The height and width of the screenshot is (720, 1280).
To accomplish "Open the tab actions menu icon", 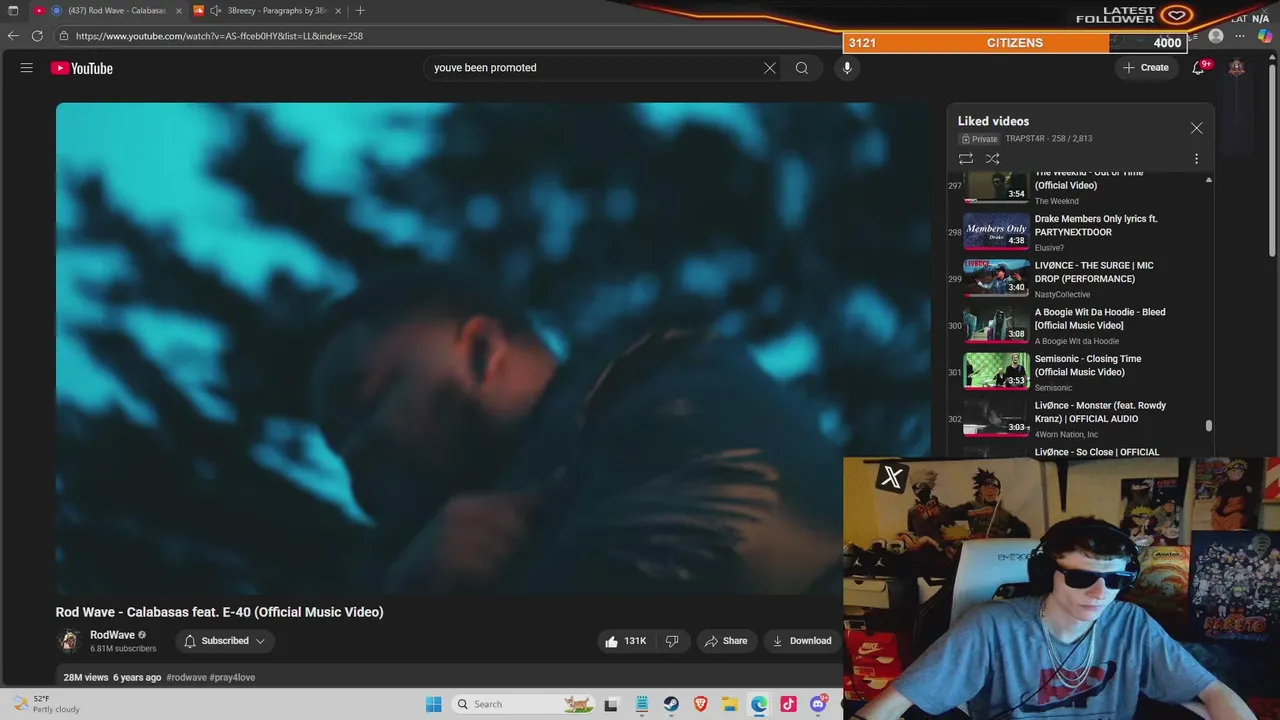I will (13, 10).
